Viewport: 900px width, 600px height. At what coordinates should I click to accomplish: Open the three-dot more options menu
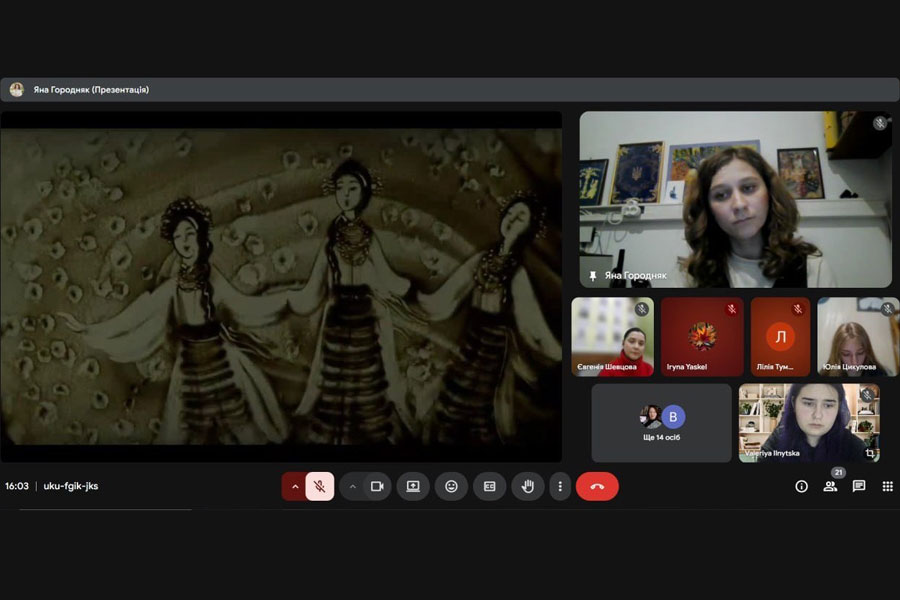(x=560, y=486)
